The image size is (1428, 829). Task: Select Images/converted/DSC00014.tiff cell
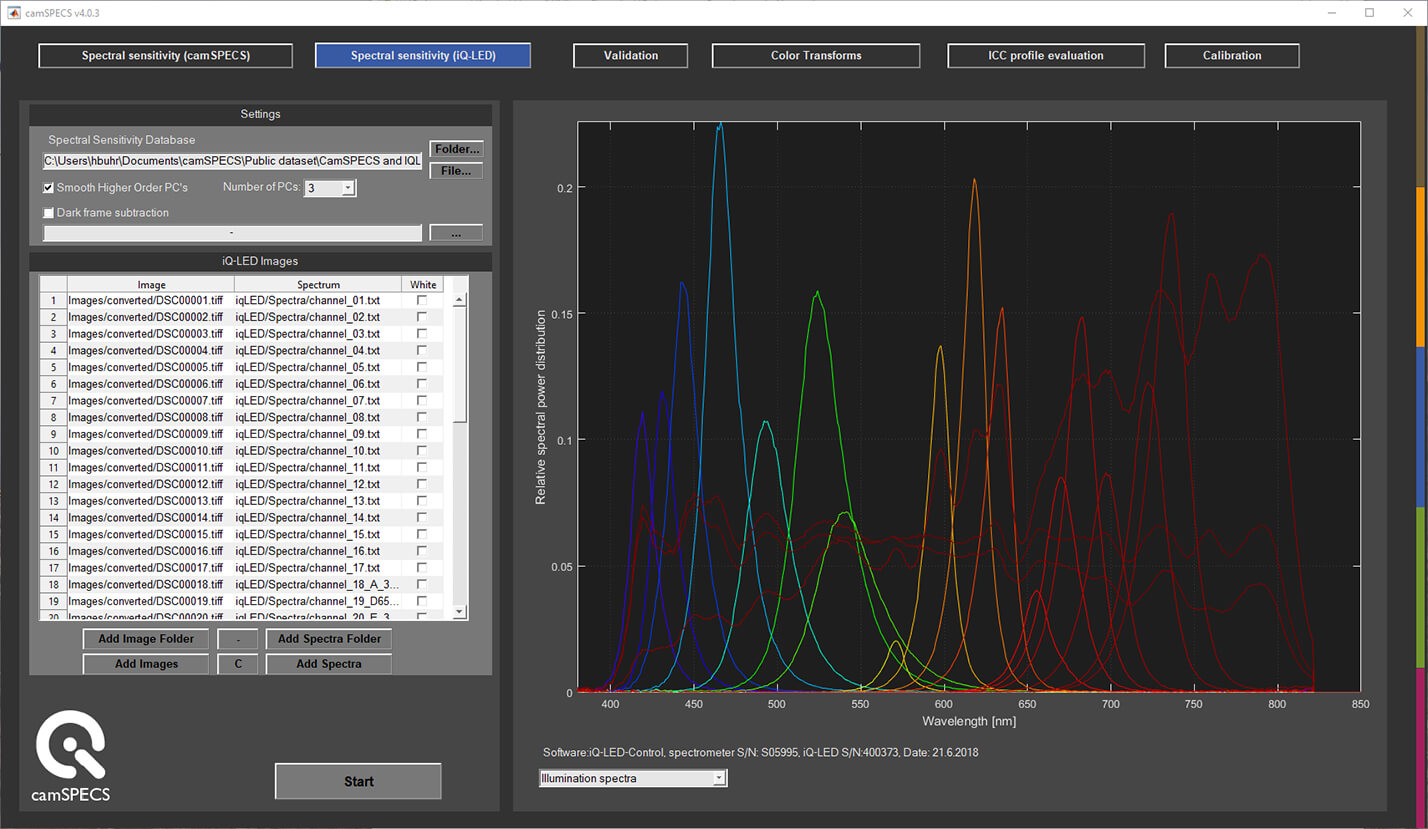click(151, 518)
